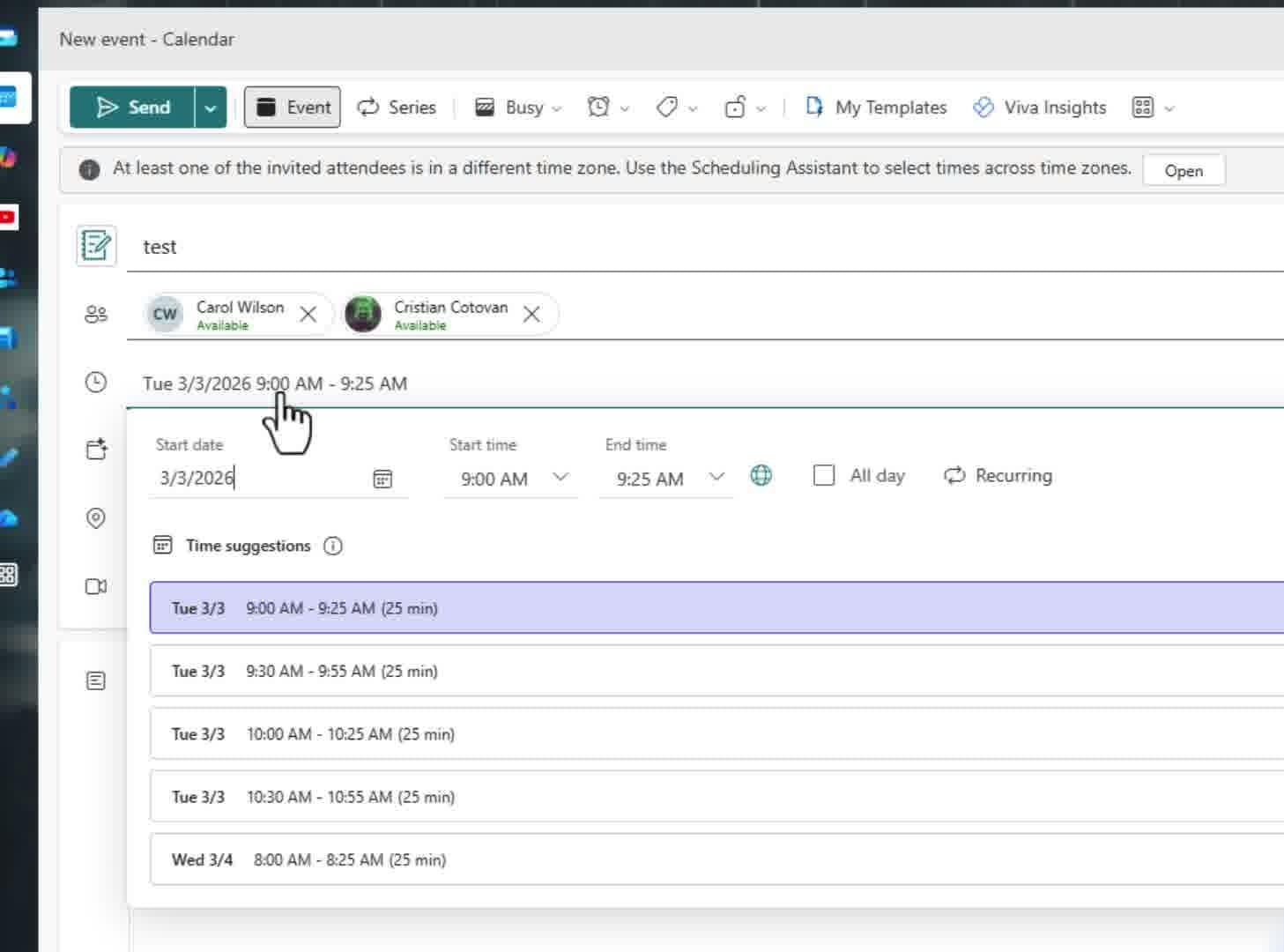The image size is (1284, 952).
Task: Click the description notes icon in sidebar
Action: pyautogui.click(x=95, y=679)
